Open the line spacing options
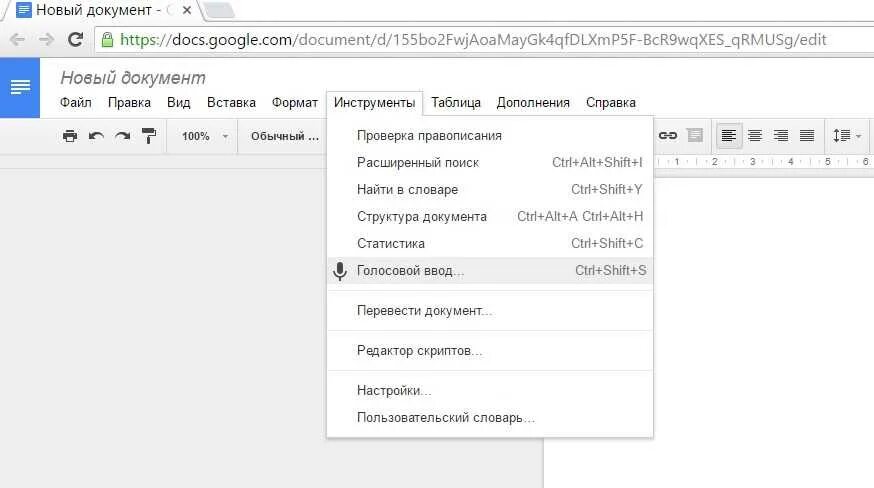This screenshot has width=874, height=488. (847, 136)
